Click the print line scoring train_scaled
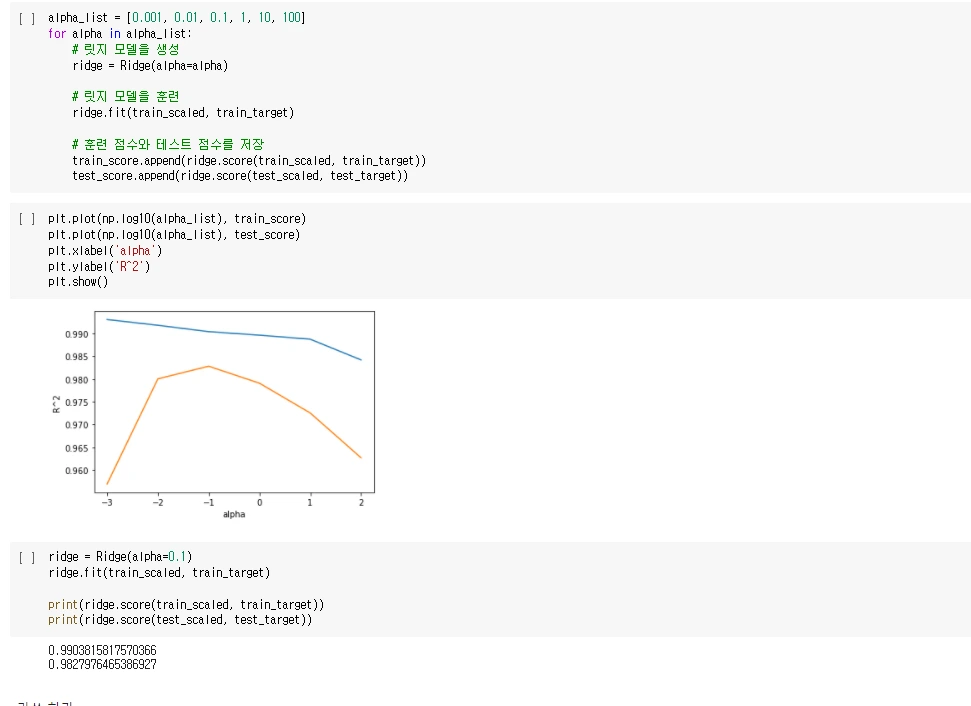The image size is (971, 706). 186,604
